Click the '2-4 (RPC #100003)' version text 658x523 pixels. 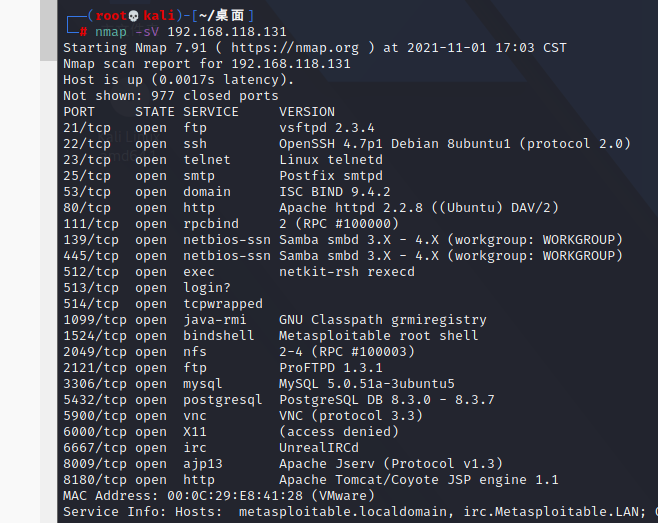347,352
